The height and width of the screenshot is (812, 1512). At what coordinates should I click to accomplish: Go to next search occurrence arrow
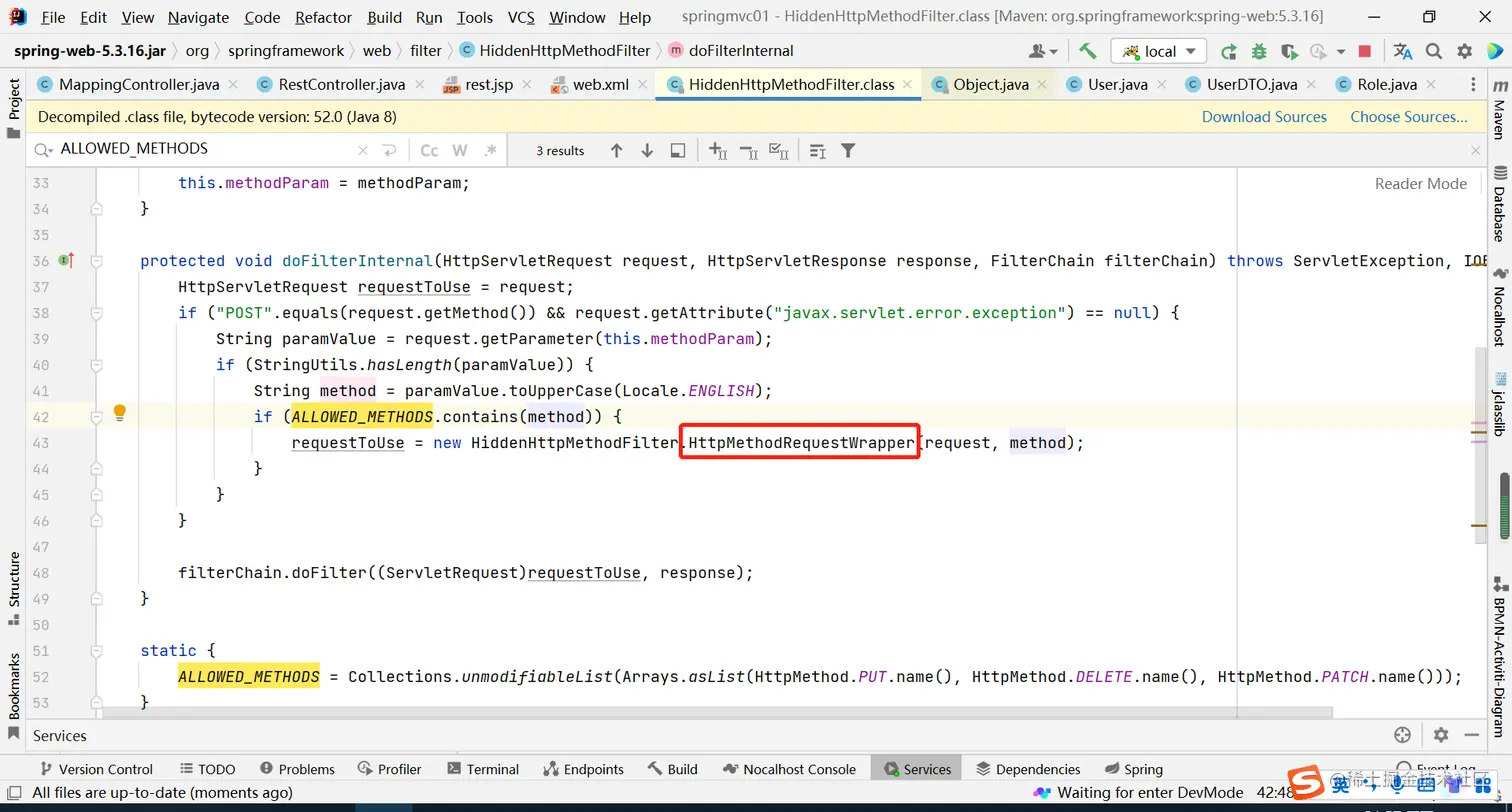tap(647, 150)
